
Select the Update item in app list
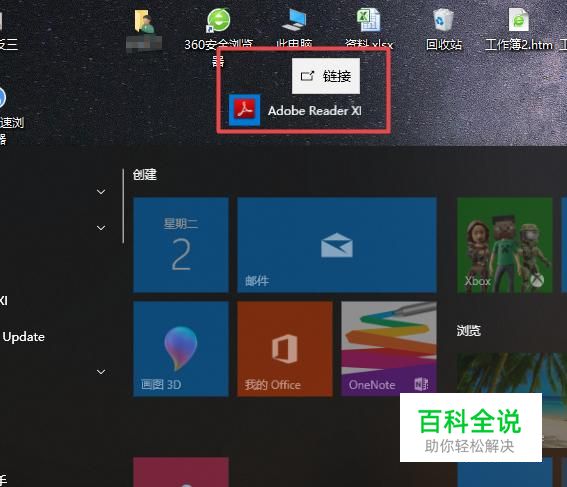(23, 337)
